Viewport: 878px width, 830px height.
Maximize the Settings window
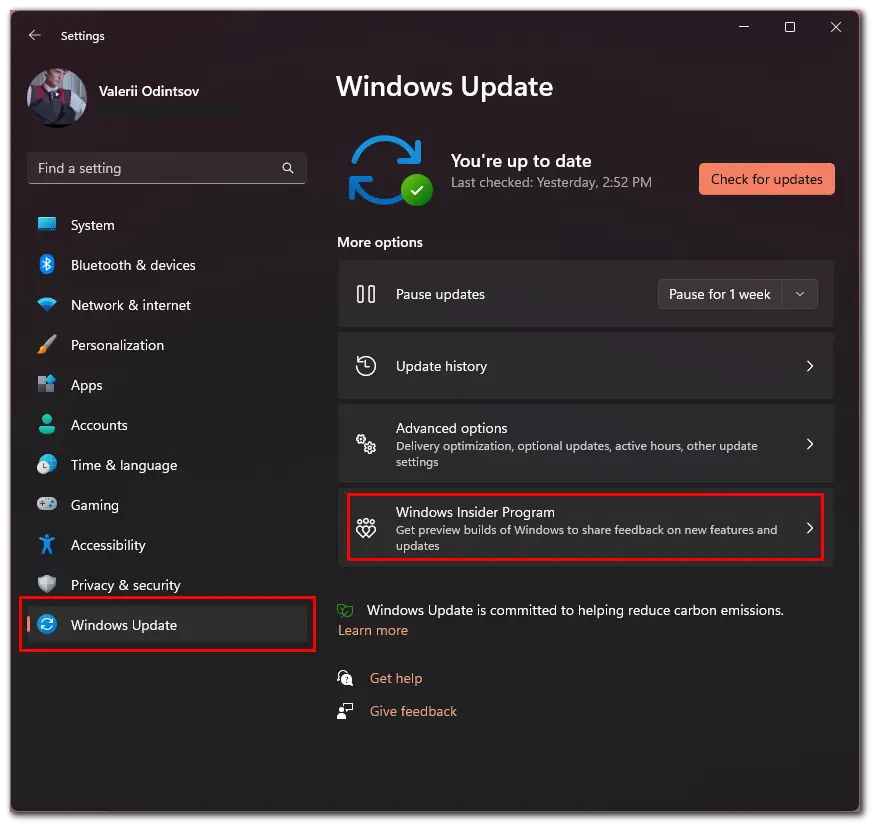point(790,27)
